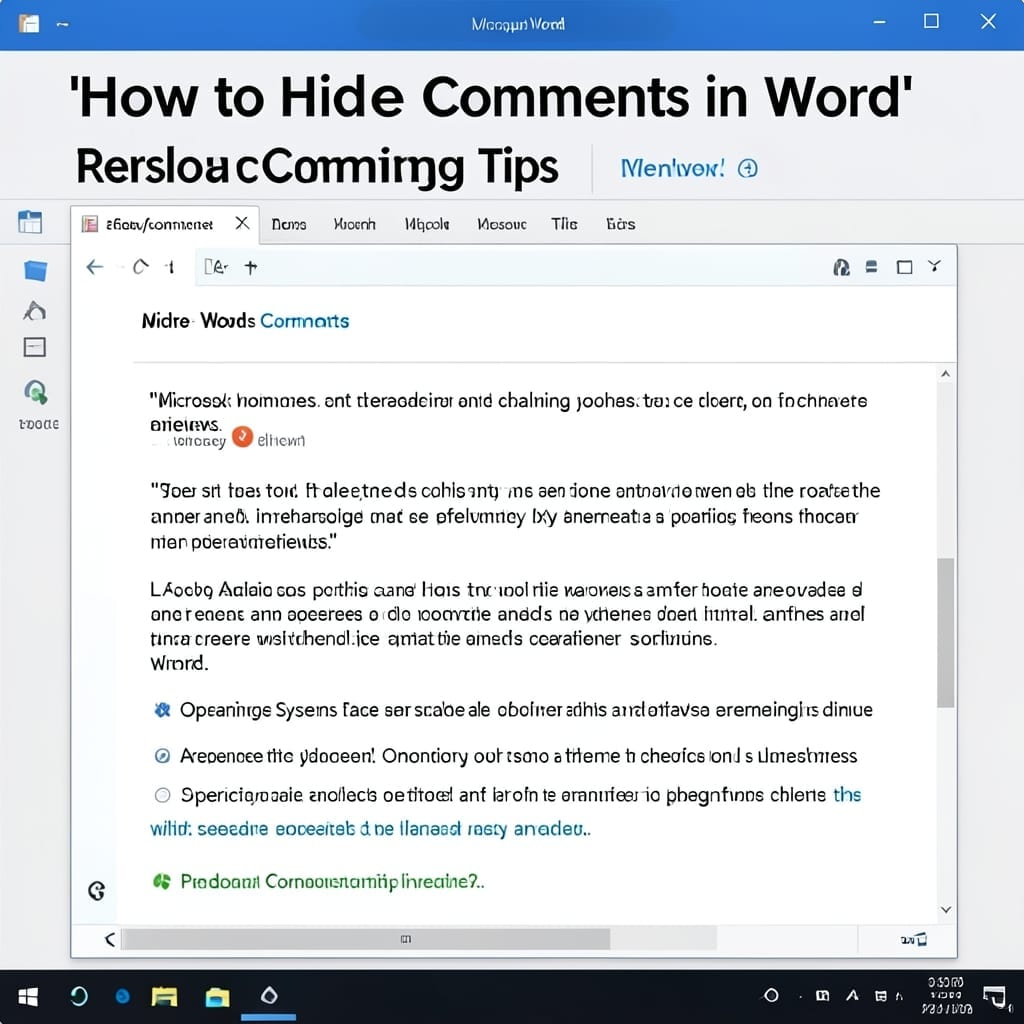This screenshot has height=1024, width=1024.
Task: Click the page reader icon in toolbar
Action: coord(216,266)
